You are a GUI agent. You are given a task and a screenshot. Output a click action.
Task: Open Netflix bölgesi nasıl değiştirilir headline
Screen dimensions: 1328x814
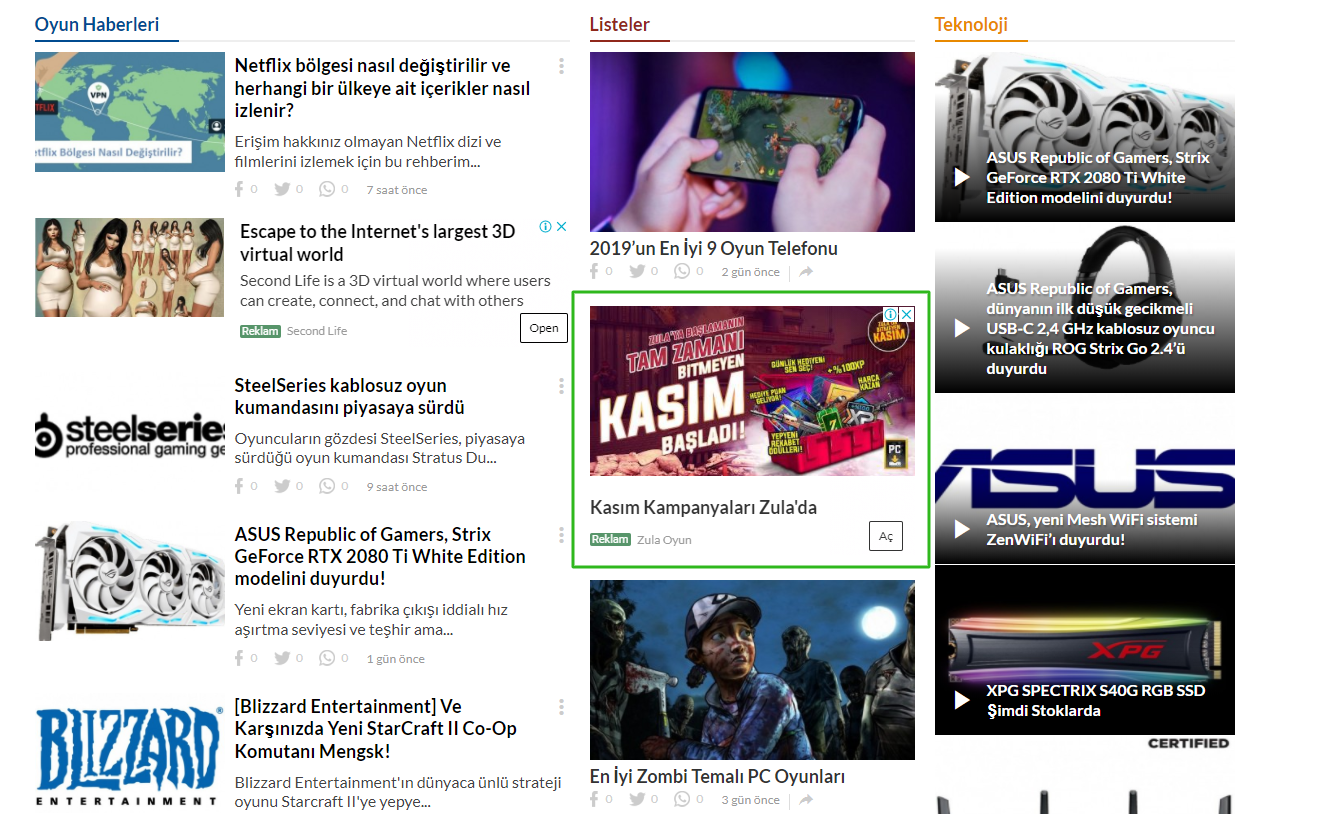click(382, 88)
